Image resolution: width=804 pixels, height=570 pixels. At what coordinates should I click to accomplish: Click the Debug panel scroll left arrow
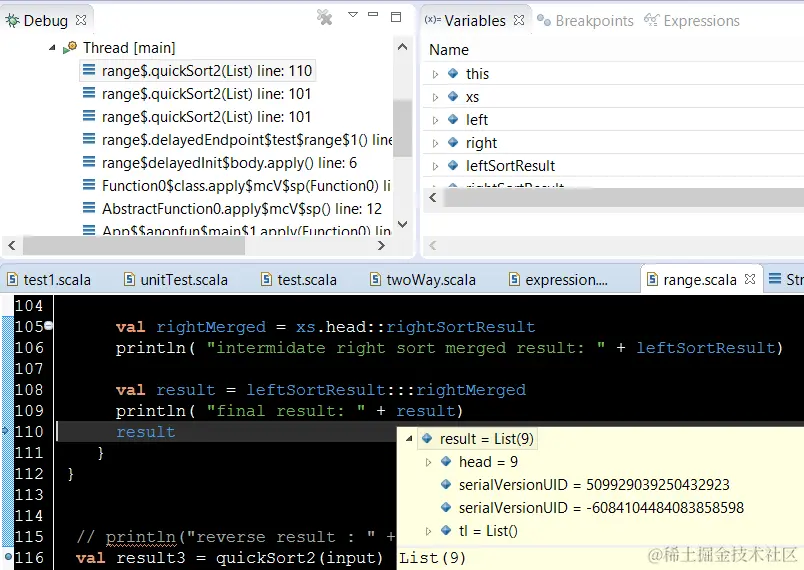(12, 246)
